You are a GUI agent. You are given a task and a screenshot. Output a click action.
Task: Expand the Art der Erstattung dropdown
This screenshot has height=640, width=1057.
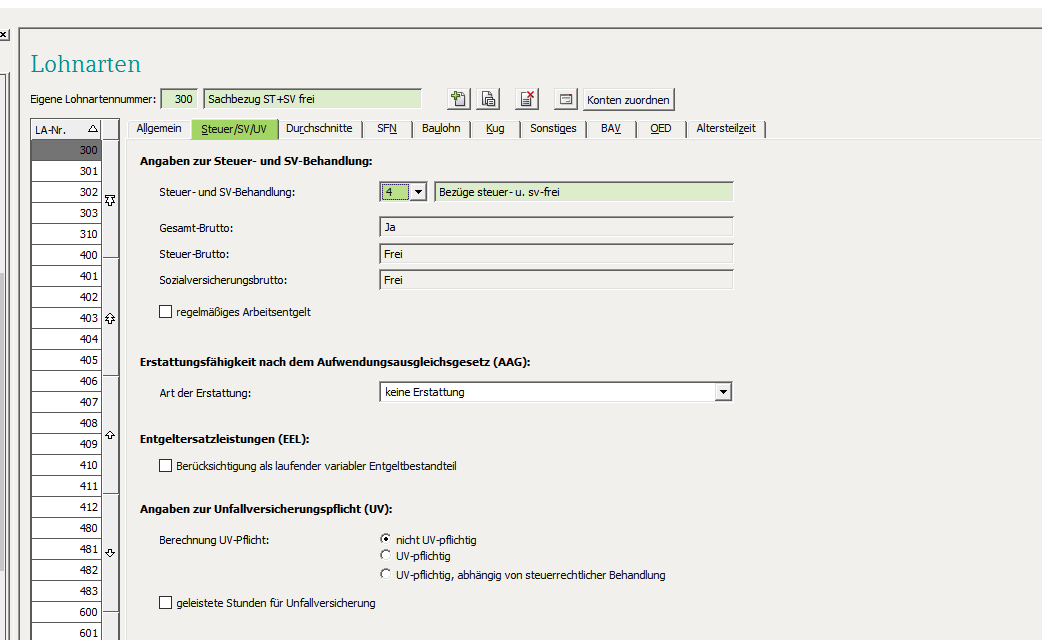coord(723,392)
